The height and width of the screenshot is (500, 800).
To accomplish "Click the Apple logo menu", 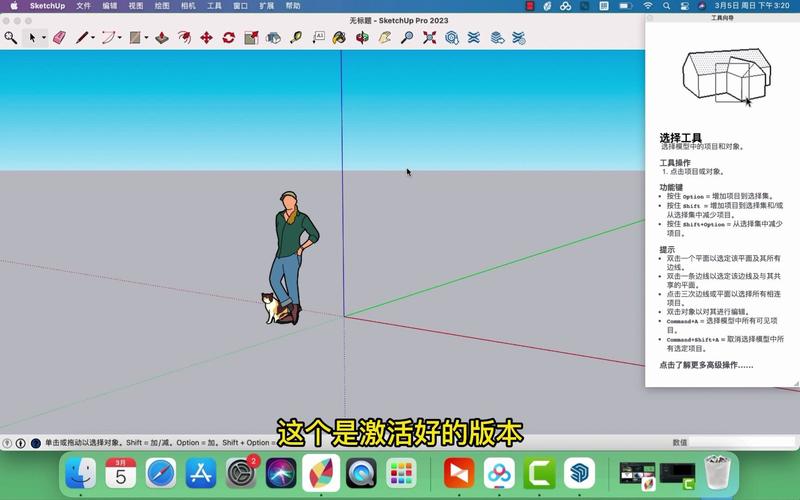I will [14, 6].
